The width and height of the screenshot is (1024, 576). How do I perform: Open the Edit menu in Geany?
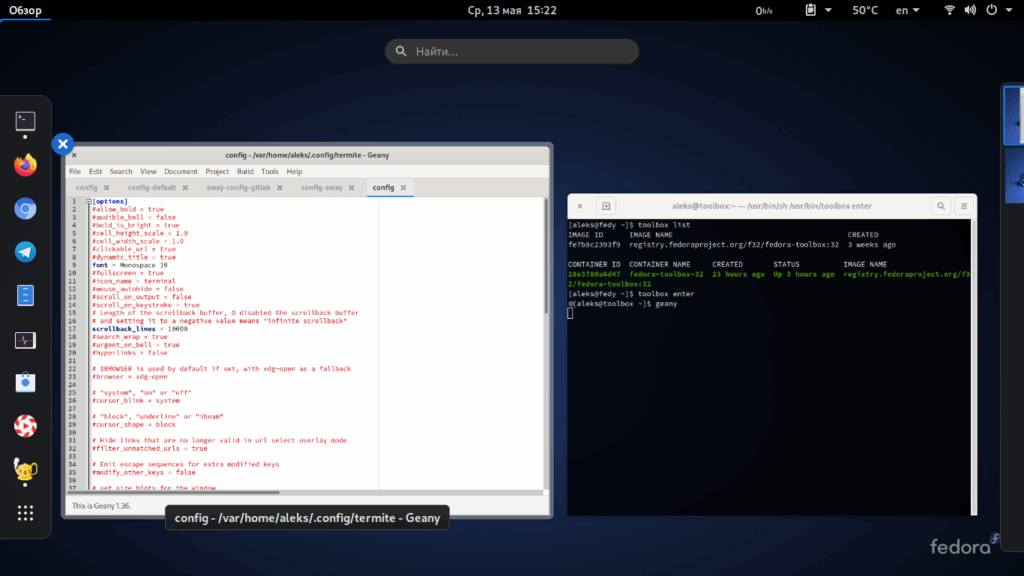point(95,171)
